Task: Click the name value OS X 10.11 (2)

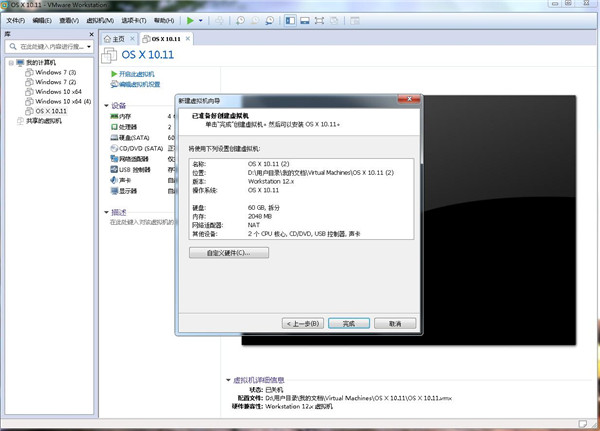Action: (x=269, y=164)
